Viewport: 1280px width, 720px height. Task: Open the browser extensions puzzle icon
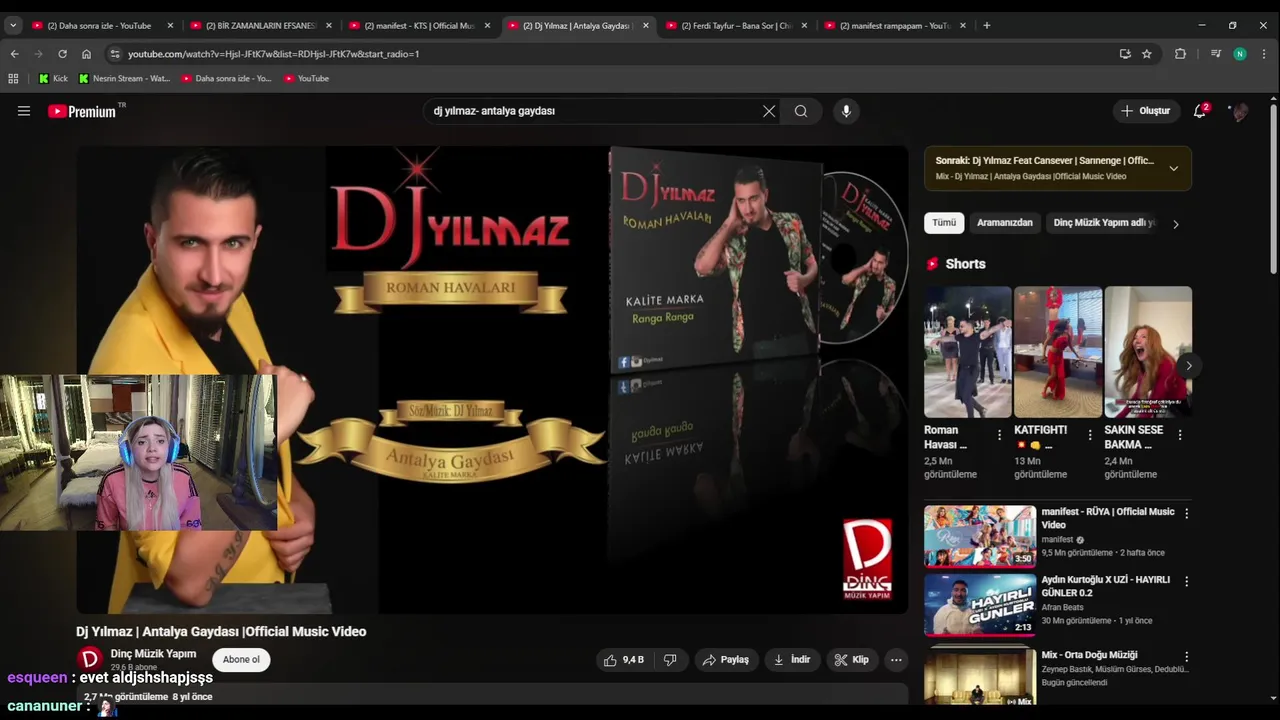click(1180, 54)
